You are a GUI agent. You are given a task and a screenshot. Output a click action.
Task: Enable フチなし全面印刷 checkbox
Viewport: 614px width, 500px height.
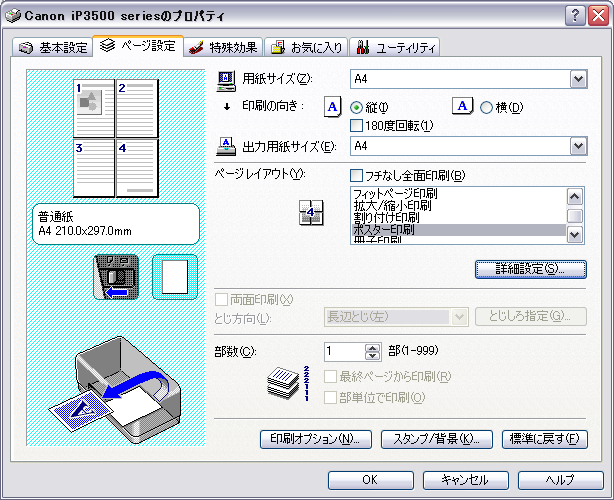[356, 175]
